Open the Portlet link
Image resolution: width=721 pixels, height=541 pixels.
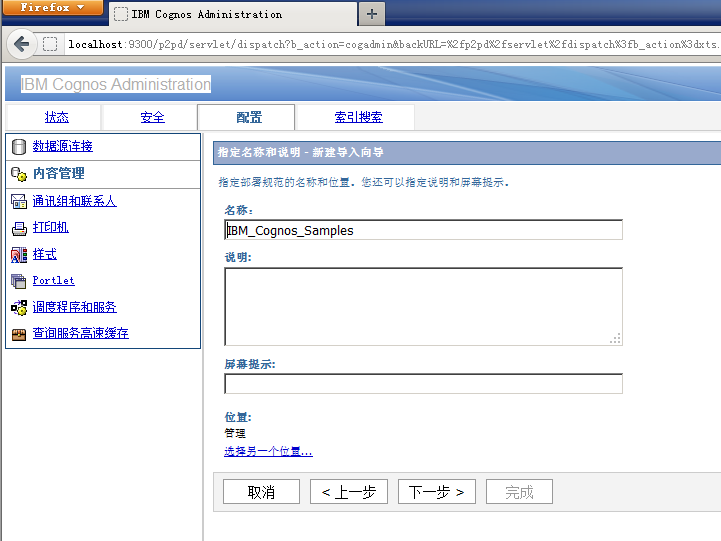[x=53, y=280]
